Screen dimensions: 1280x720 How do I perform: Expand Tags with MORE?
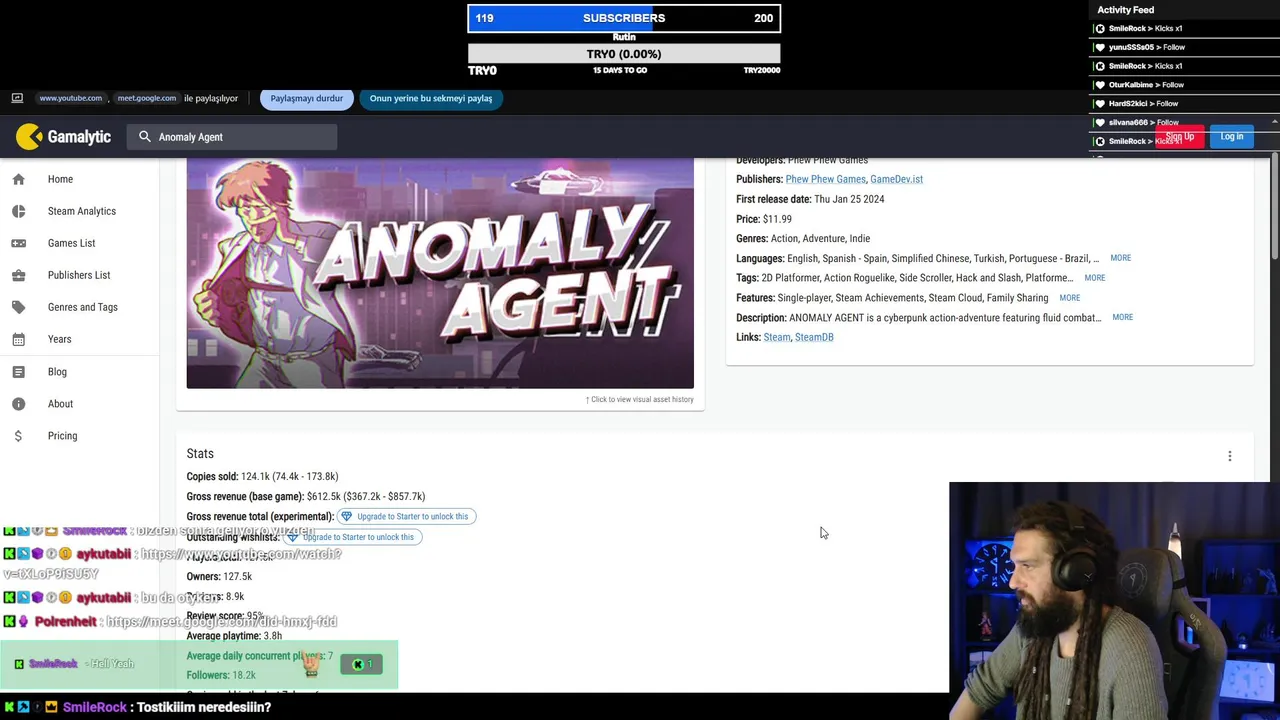1094,278
